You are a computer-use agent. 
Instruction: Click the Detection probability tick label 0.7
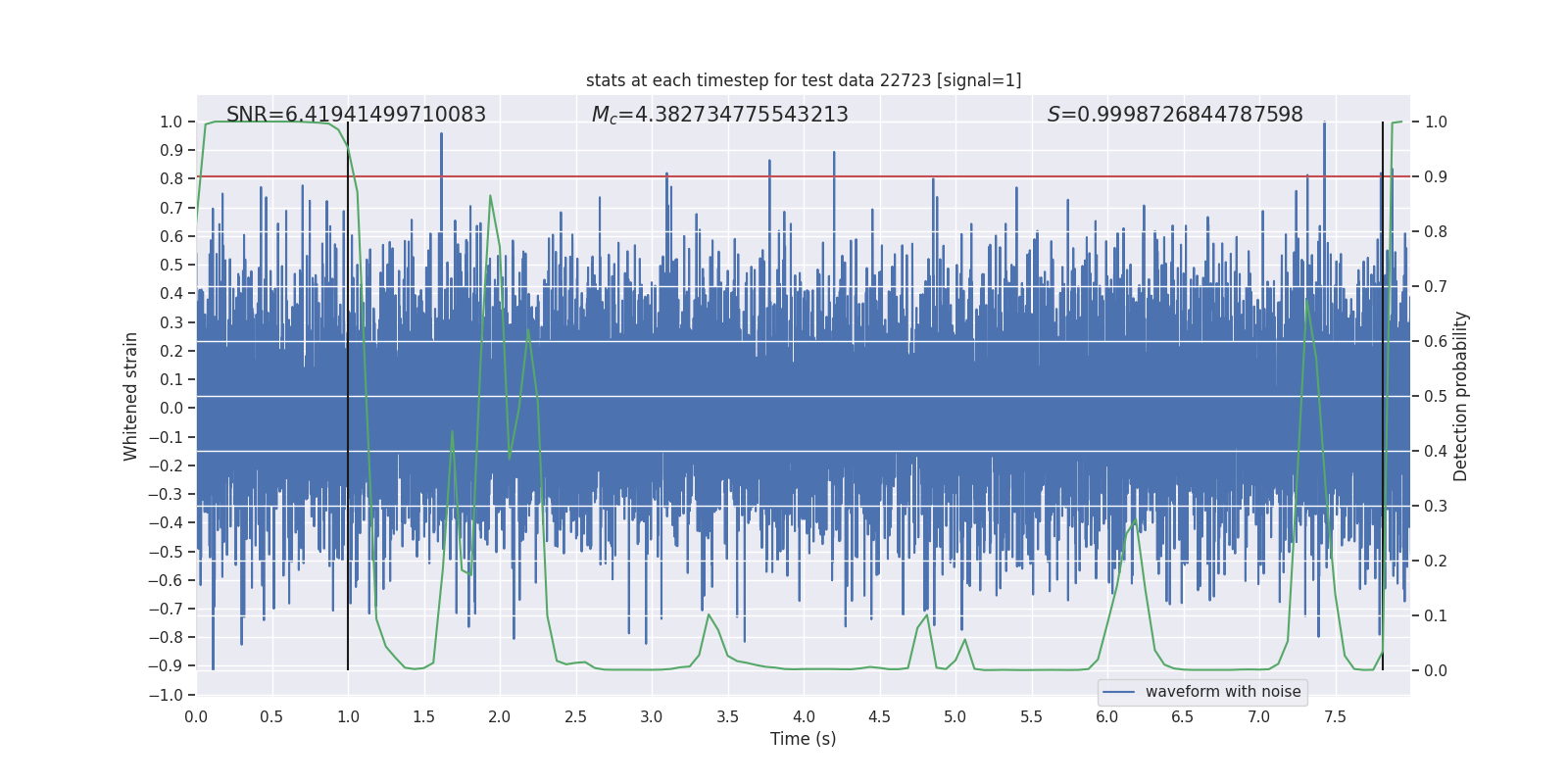(x=1436, y=286)
